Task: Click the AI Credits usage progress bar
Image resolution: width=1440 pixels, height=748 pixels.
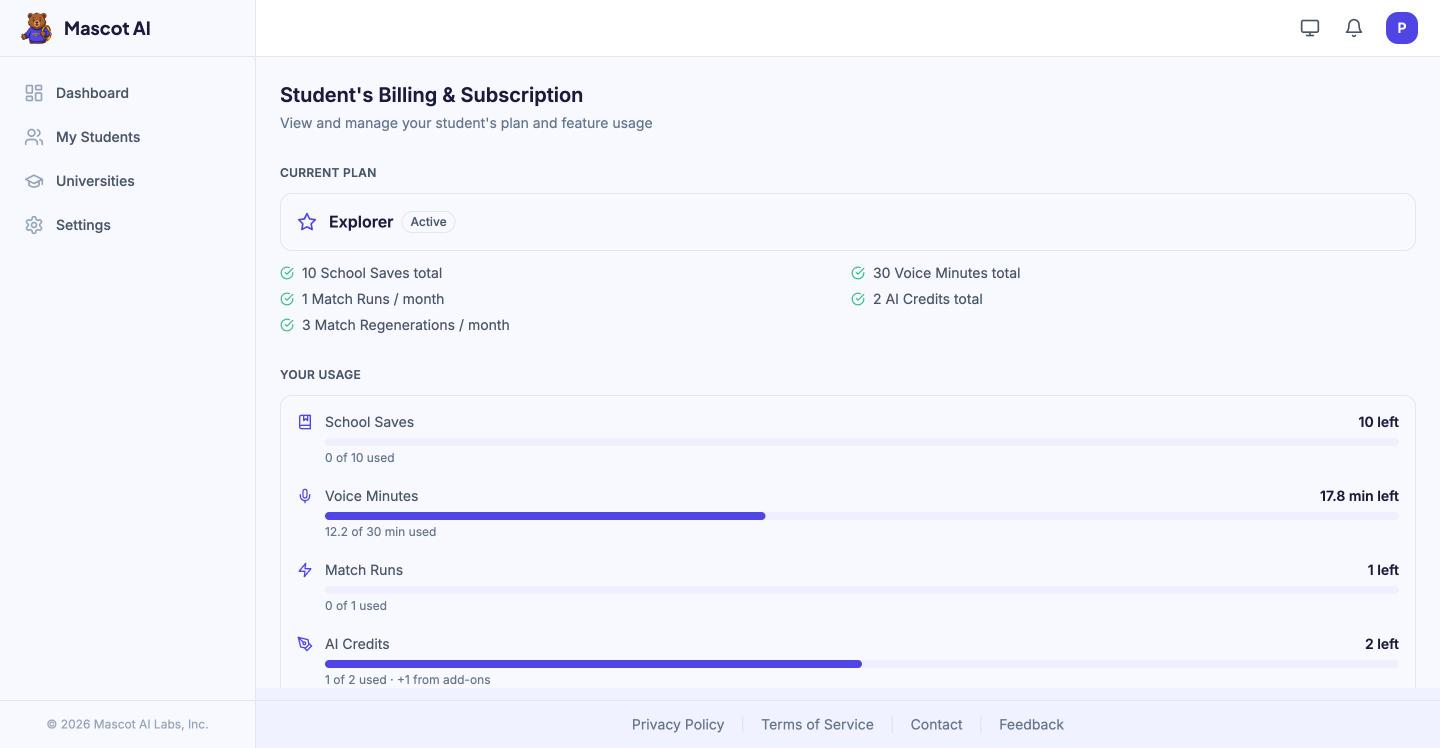Action: pos(862,664)
